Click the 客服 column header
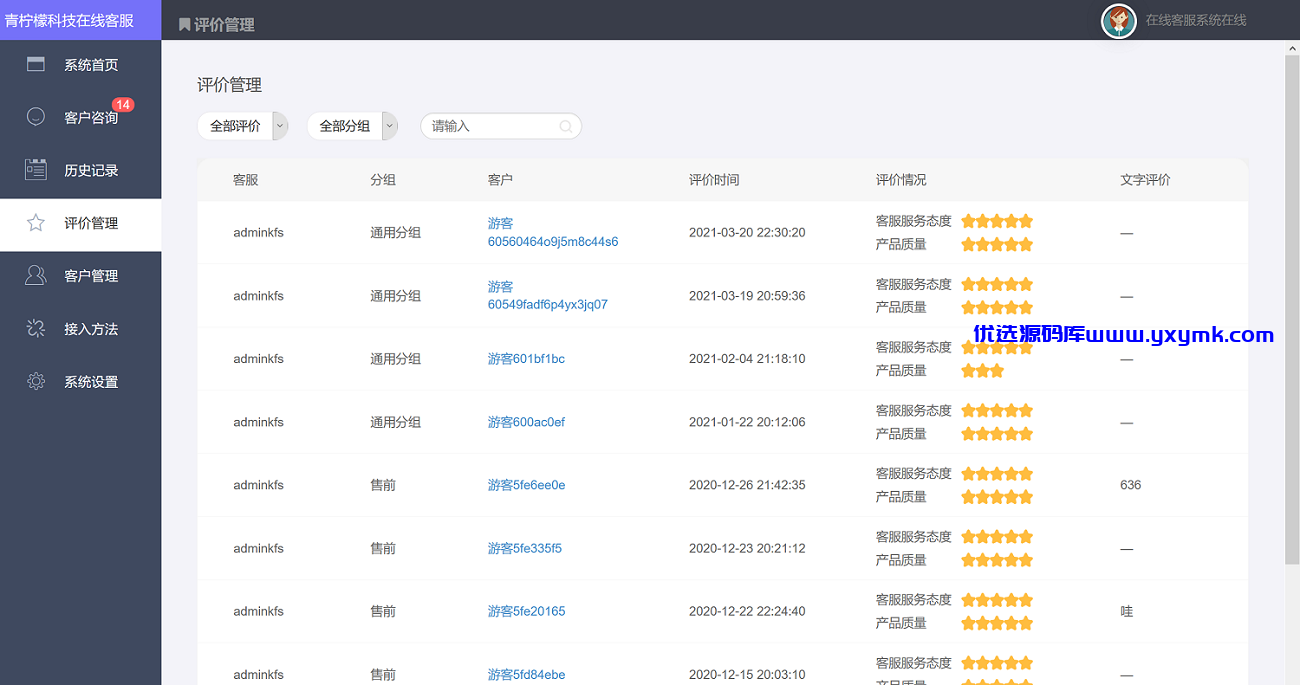Viewport: 1300px width, 685px height. [x=246, y=180]
